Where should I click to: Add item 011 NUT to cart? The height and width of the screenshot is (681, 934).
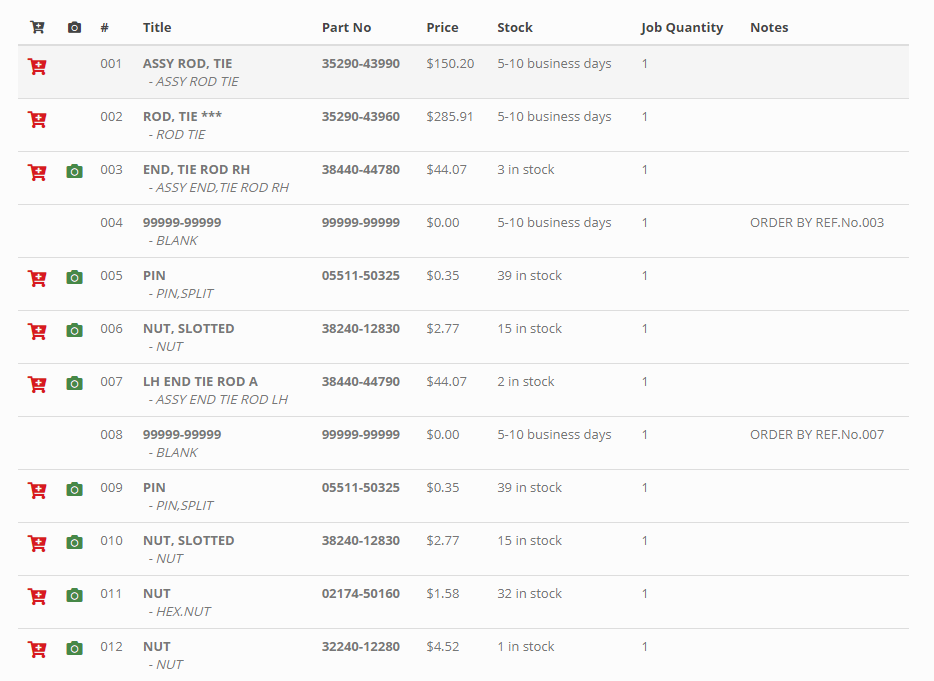point(37,597)
